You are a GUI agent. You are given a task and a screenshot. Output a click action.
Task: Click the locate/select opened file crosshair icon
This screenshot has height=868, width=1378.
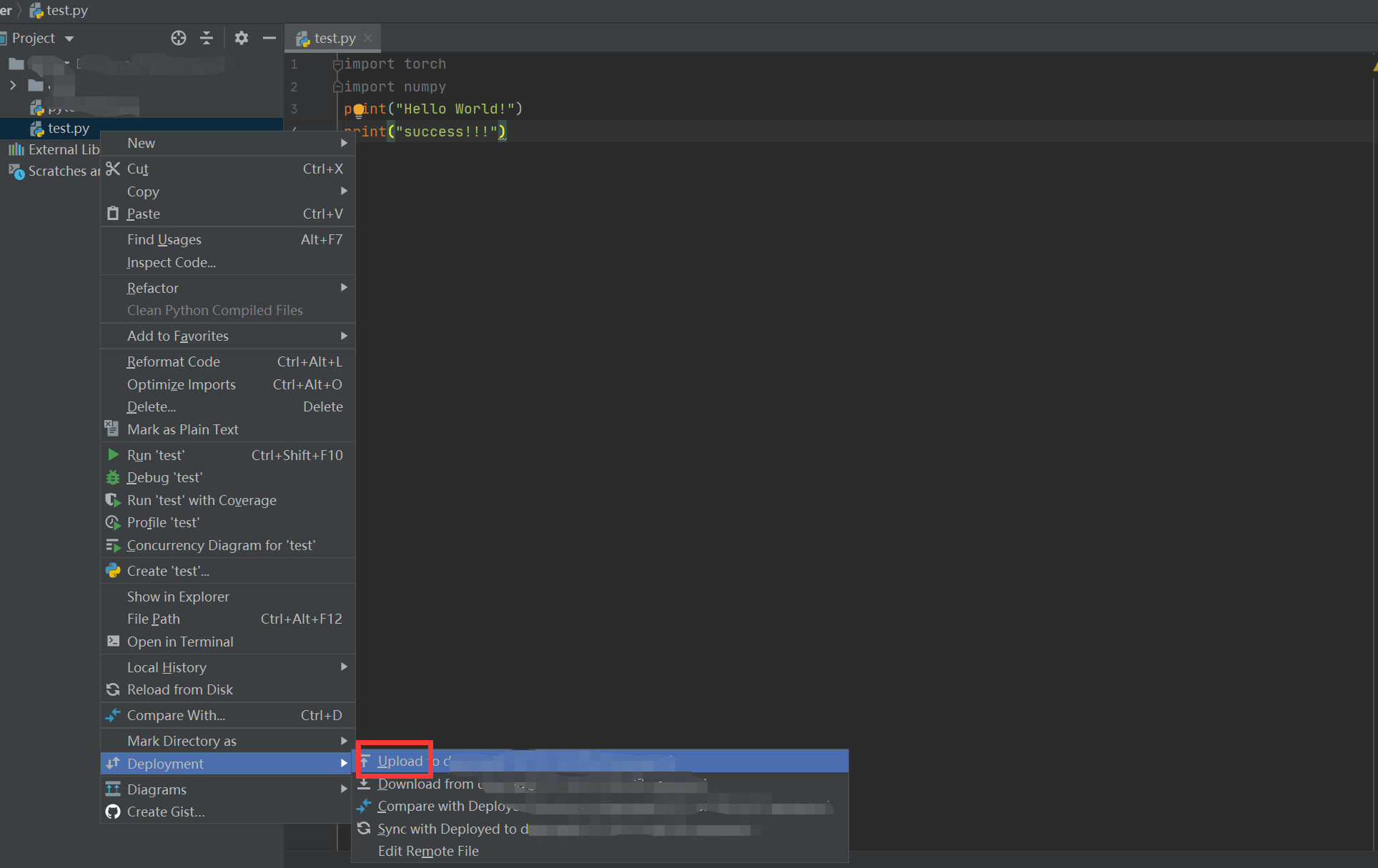tap(179, 38)
